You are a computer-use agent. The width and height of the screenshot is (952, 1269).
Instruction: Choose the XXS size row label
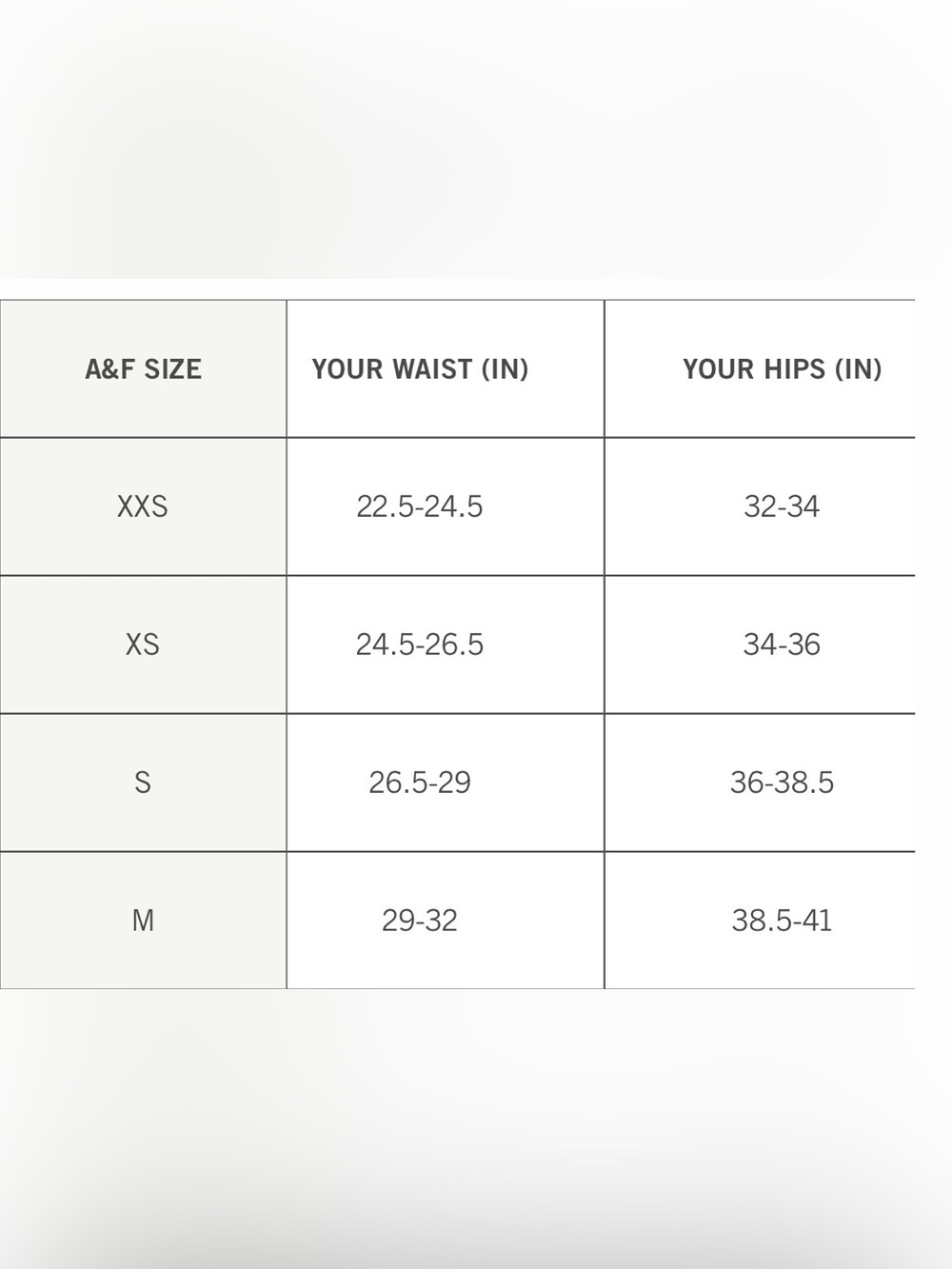tap(143, 506)
